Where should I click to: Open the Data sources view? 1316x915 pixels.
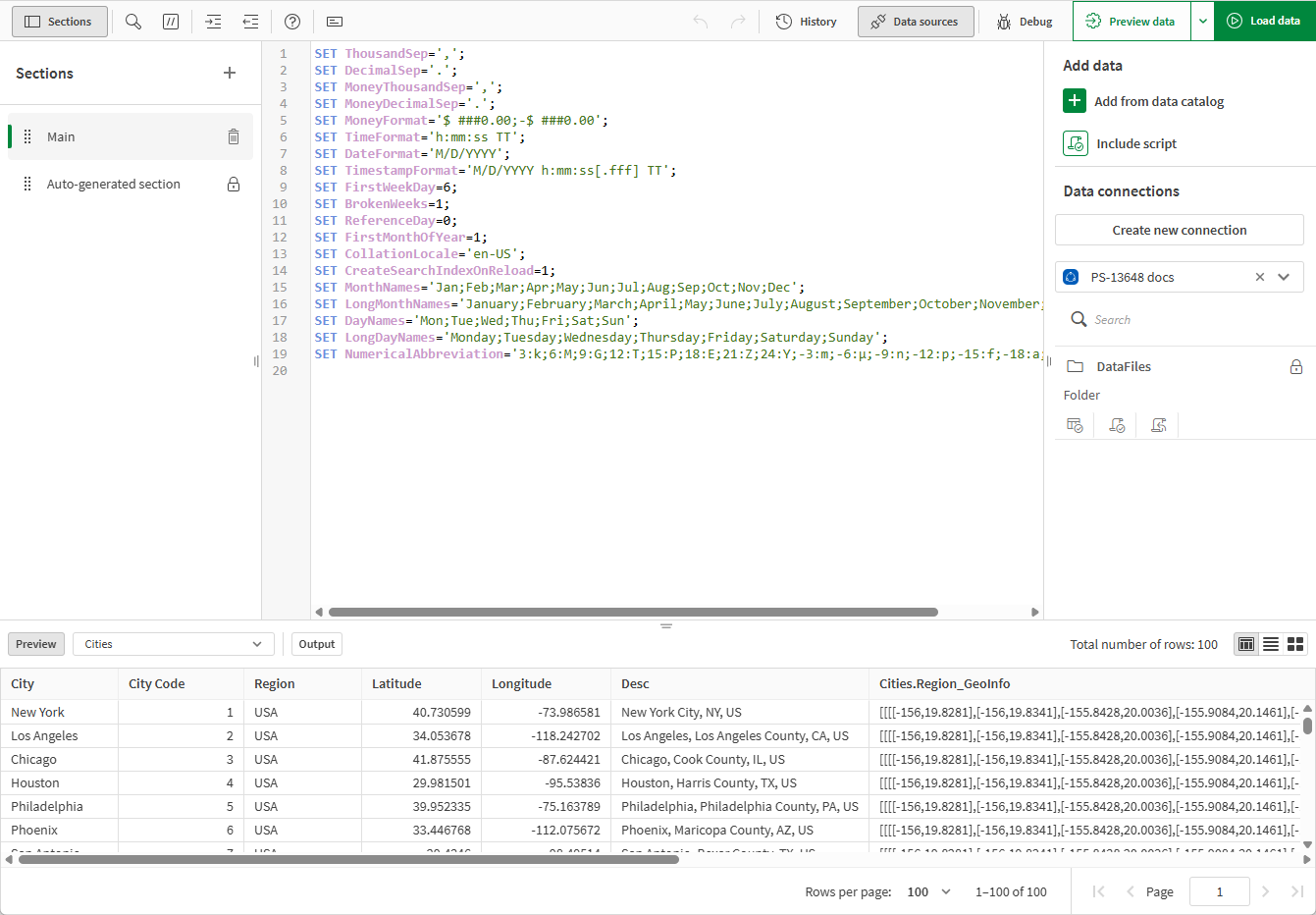click(x=916, y=21)
